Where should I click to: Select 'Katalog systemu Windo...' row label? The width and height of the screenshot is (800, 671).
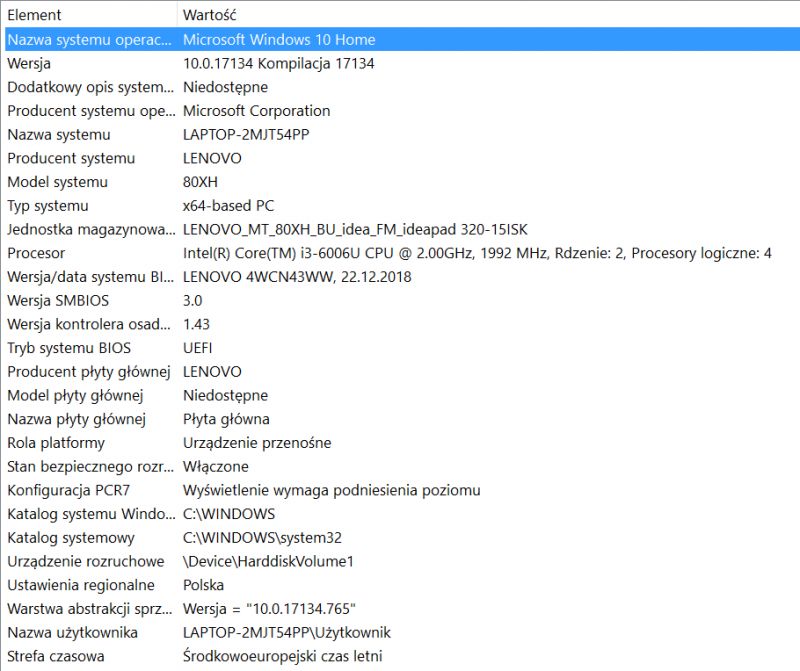(91, 514)
